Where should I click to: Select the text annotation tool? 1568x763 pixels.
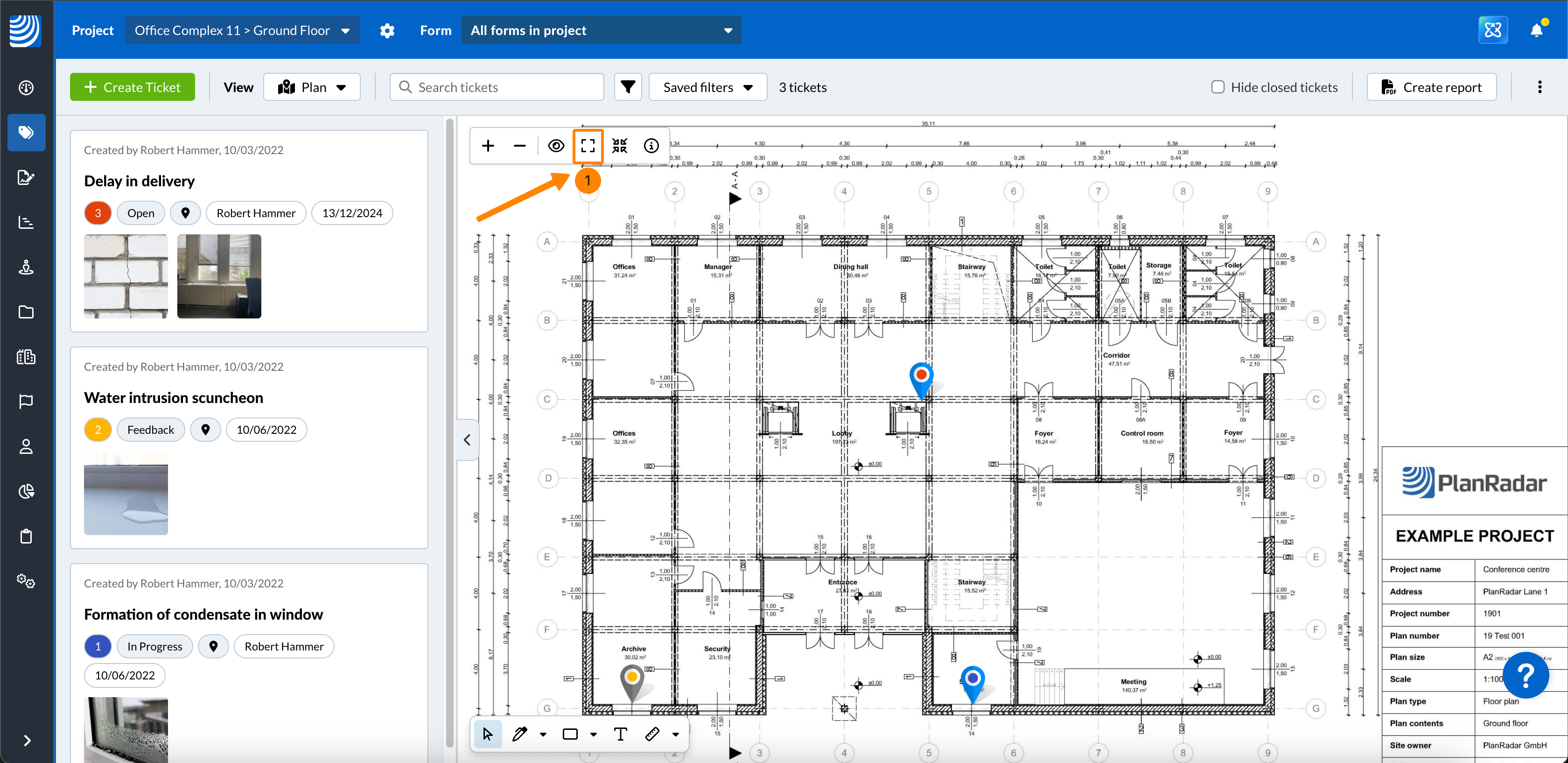click(x=620, y=735)
